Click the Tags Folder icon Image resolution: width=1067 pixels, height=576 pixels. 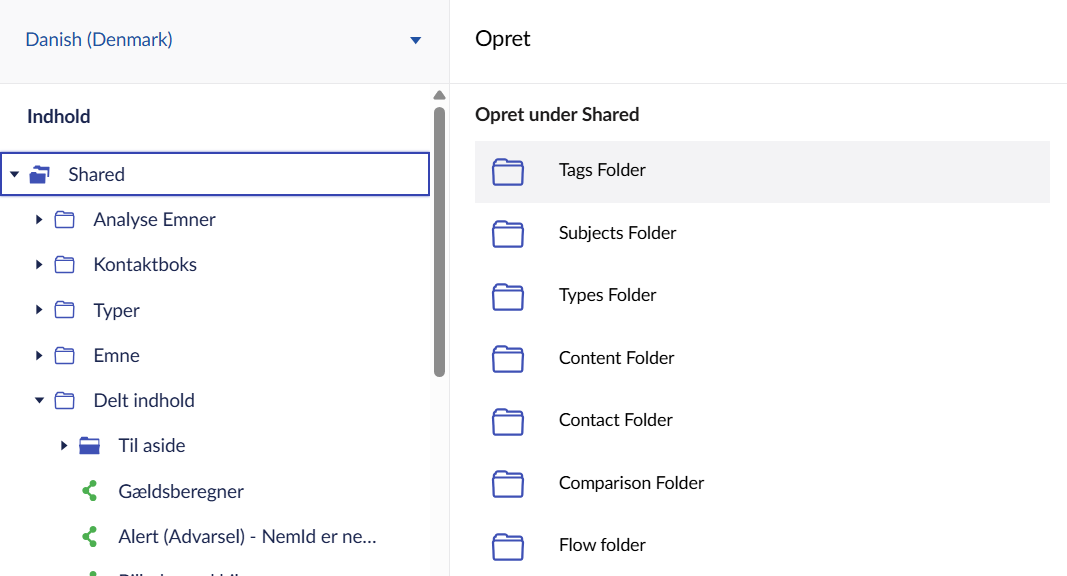tap(508, 172)
